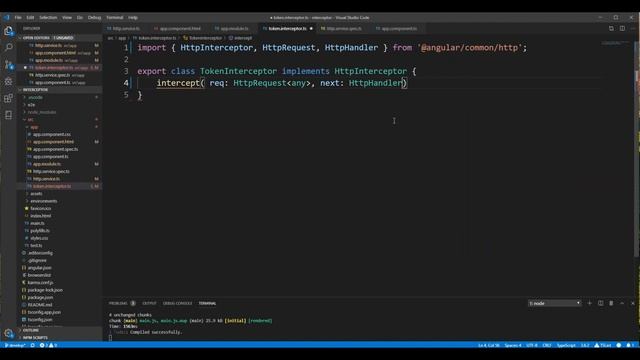Click the 'app' breadcrumb segment

122,38
